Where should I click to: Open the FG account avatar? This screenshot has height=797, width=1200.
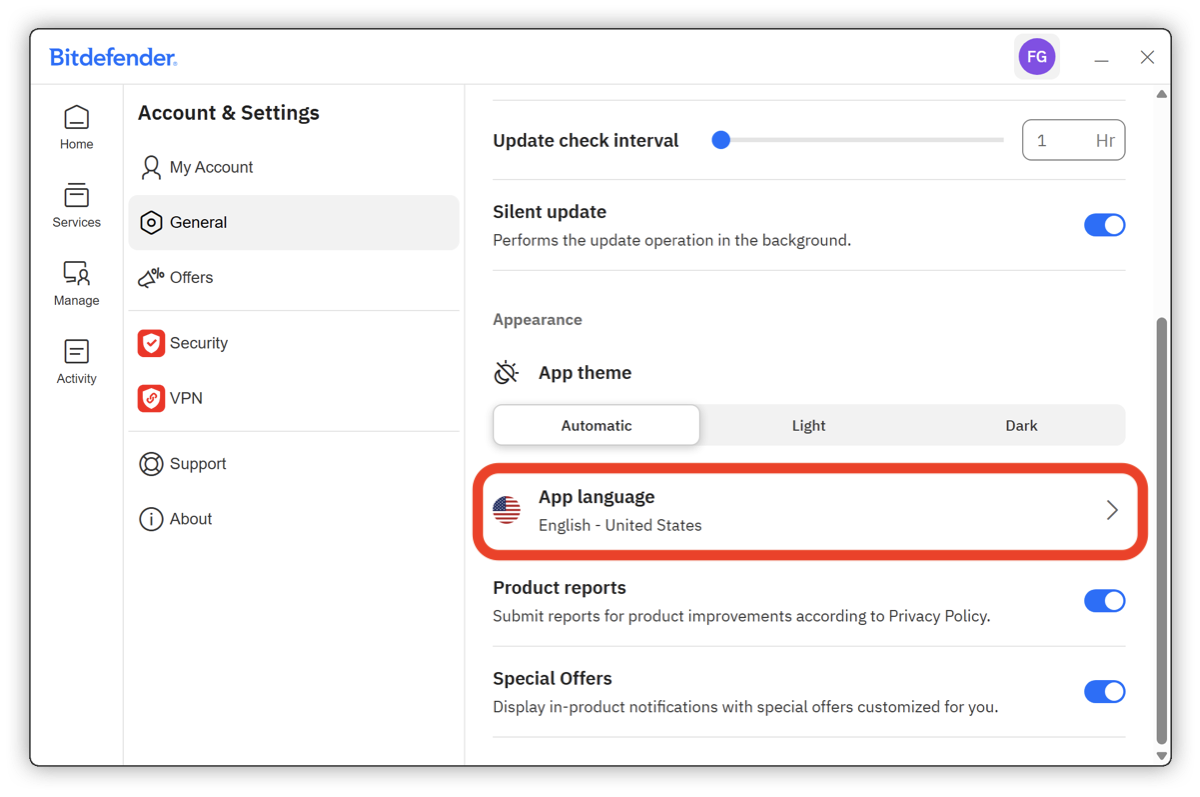click(1037, 57)
